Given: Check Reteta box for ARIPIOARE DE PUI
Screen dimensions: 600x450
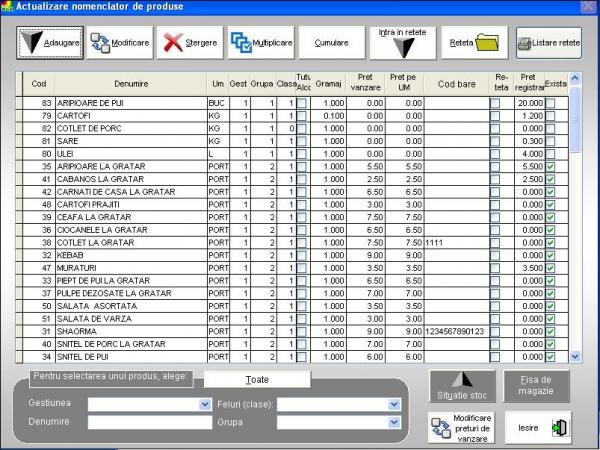Looking at the screenshot, I should click(x=495, y=103).
